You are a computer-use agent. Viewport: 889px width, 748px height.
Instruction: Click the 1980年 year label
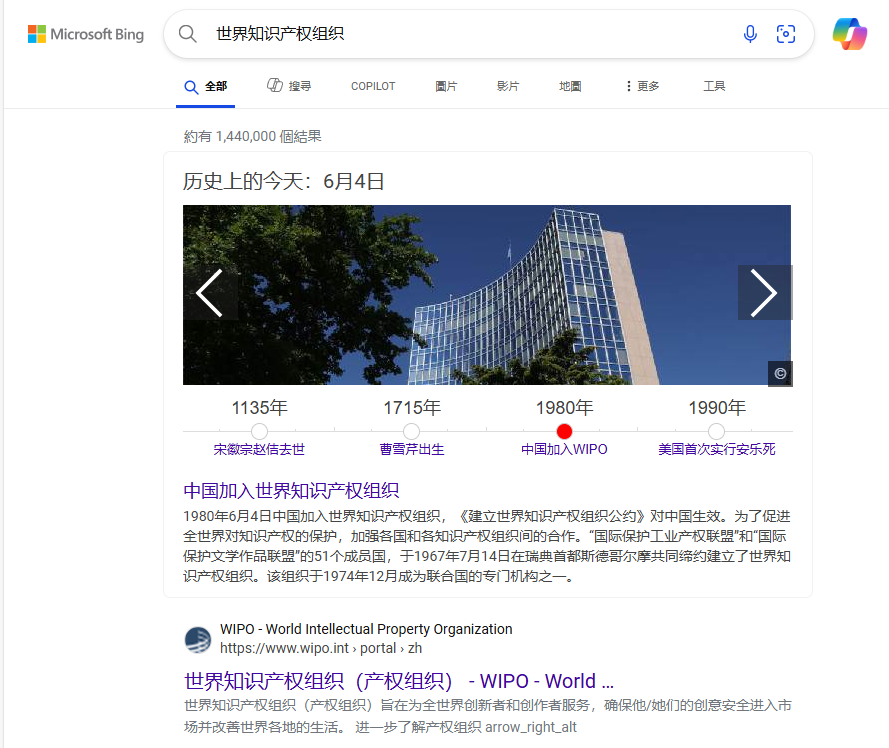[x=564, y=408]
